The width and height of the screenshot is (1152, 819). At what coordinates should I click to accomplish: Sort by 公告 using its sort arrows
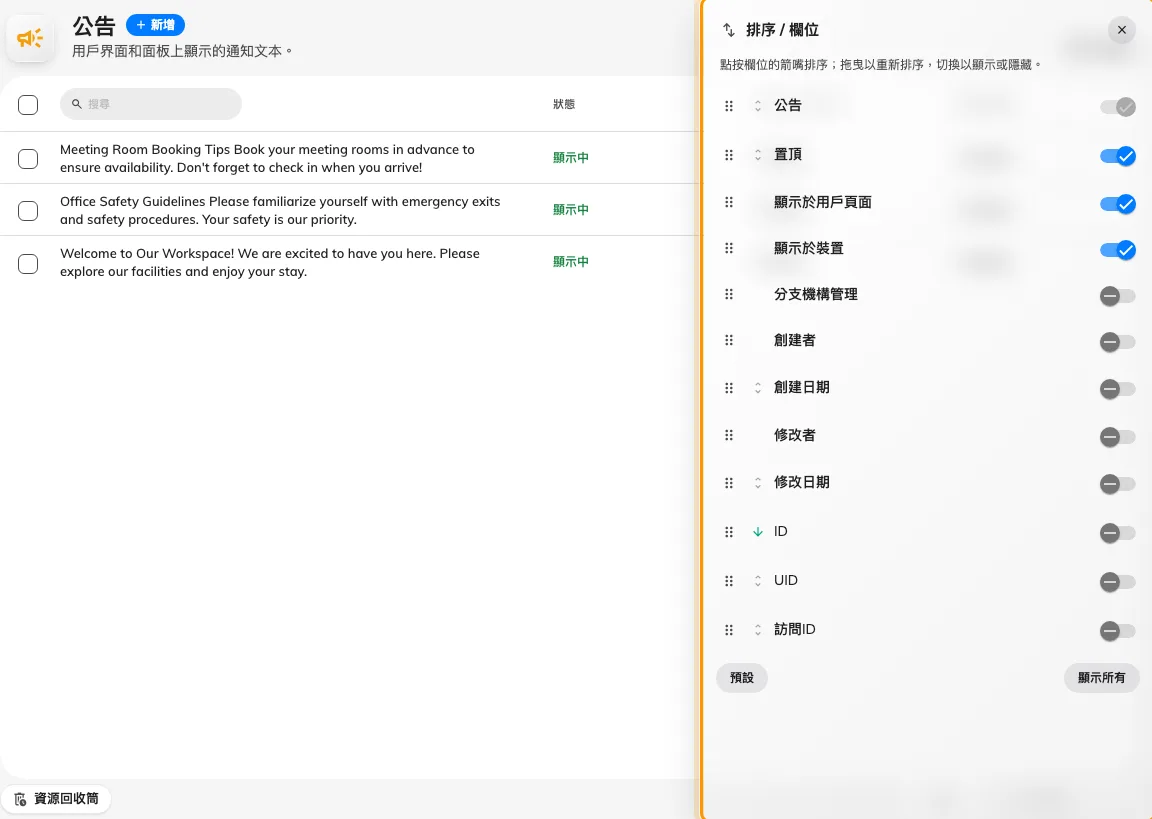pos(757,106)
